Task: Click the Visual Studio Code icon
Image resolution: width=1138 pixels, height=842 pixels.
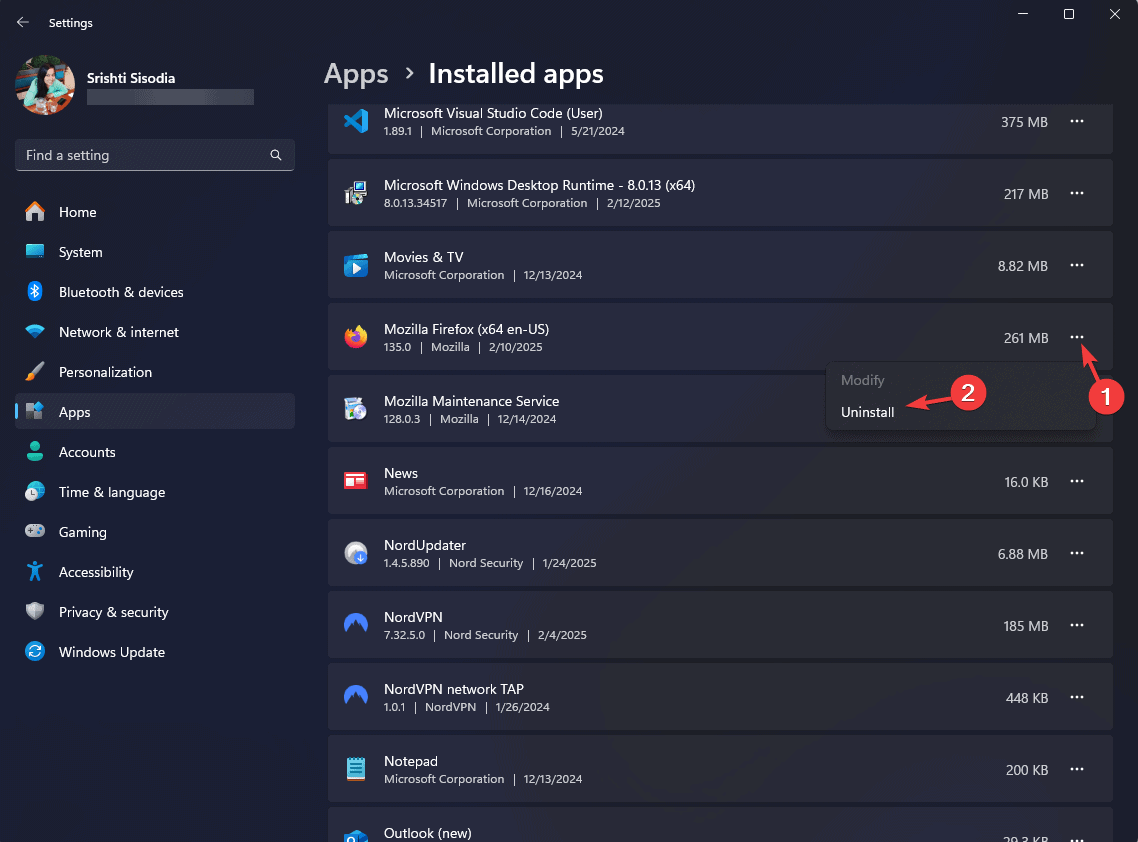Action: [x=356, y=122]
